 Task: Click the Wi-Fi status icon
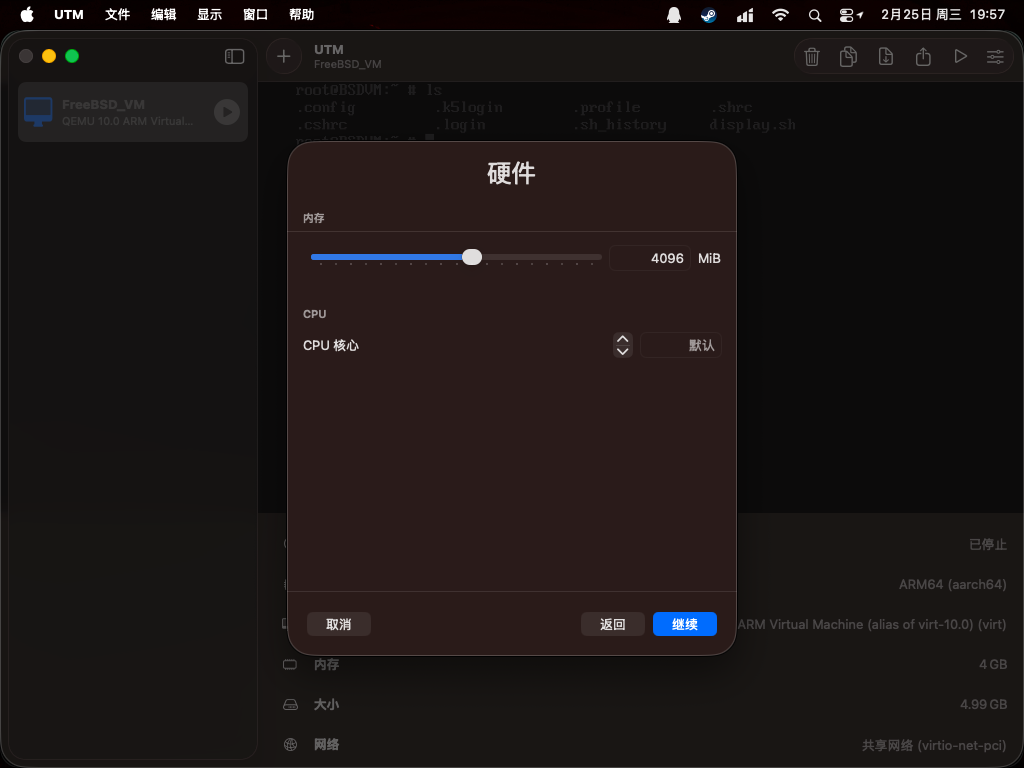pos(780,15)
